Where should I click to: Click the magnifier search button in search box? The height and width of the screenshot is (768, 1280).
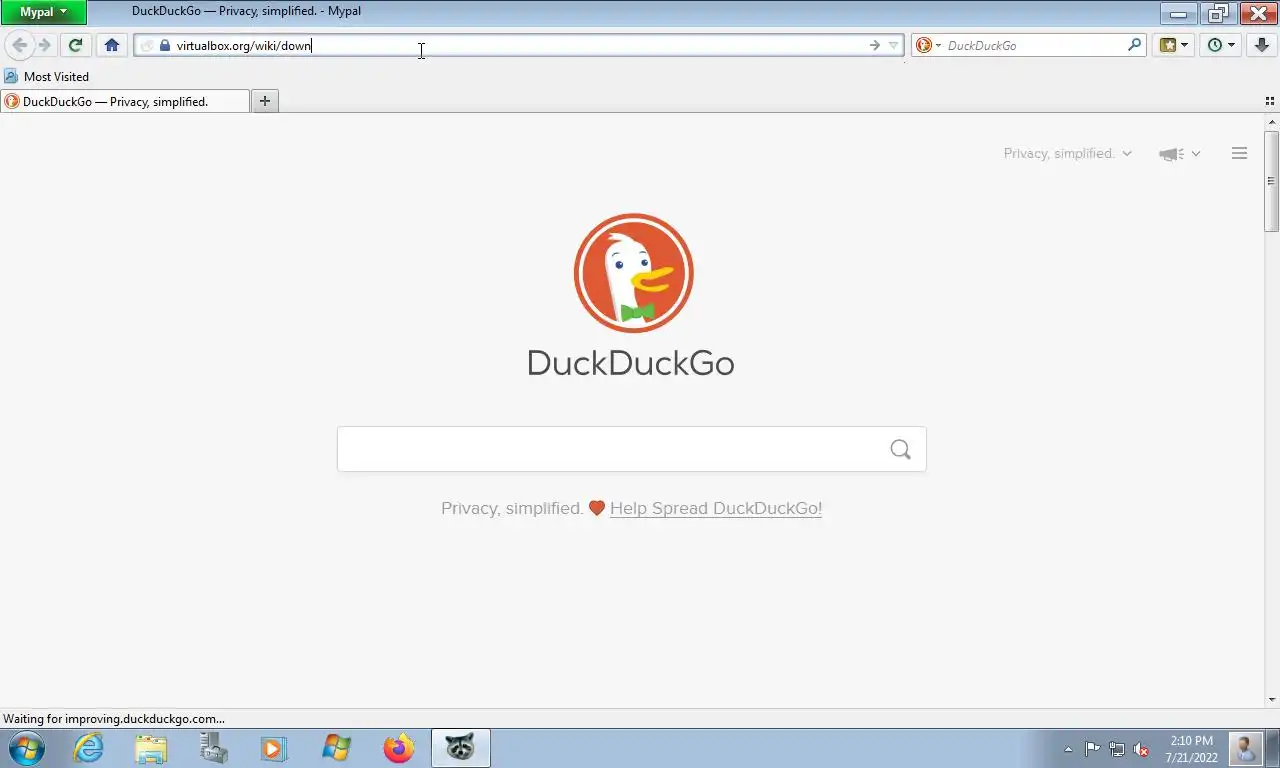pos(900,449)
